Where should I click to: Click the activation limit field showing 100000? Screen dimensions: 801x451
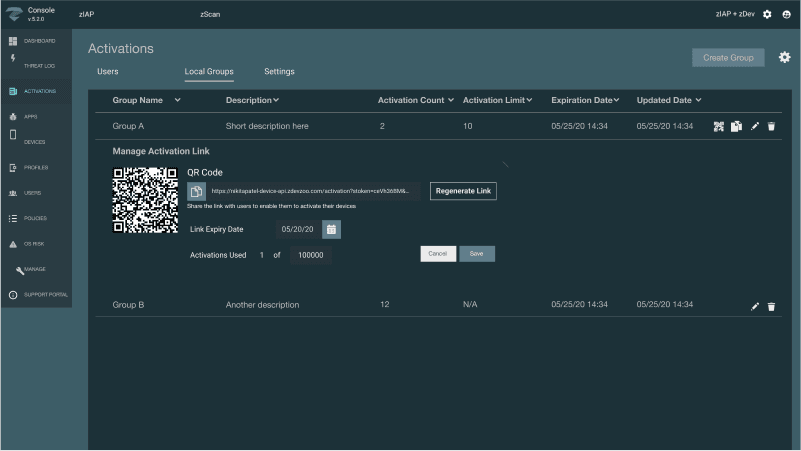tap(310, 255)
